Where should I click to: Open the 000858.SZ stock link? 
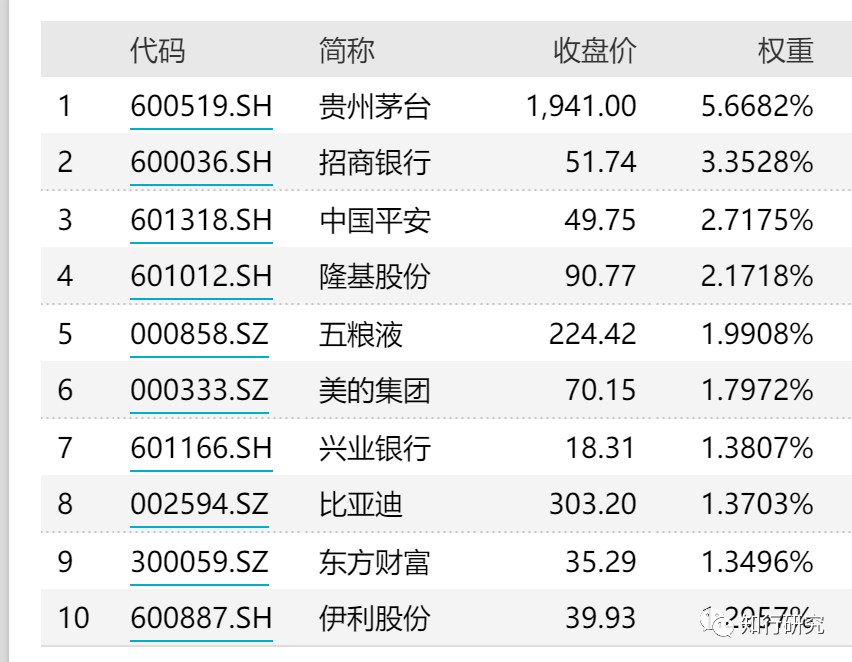coord(199,334)
